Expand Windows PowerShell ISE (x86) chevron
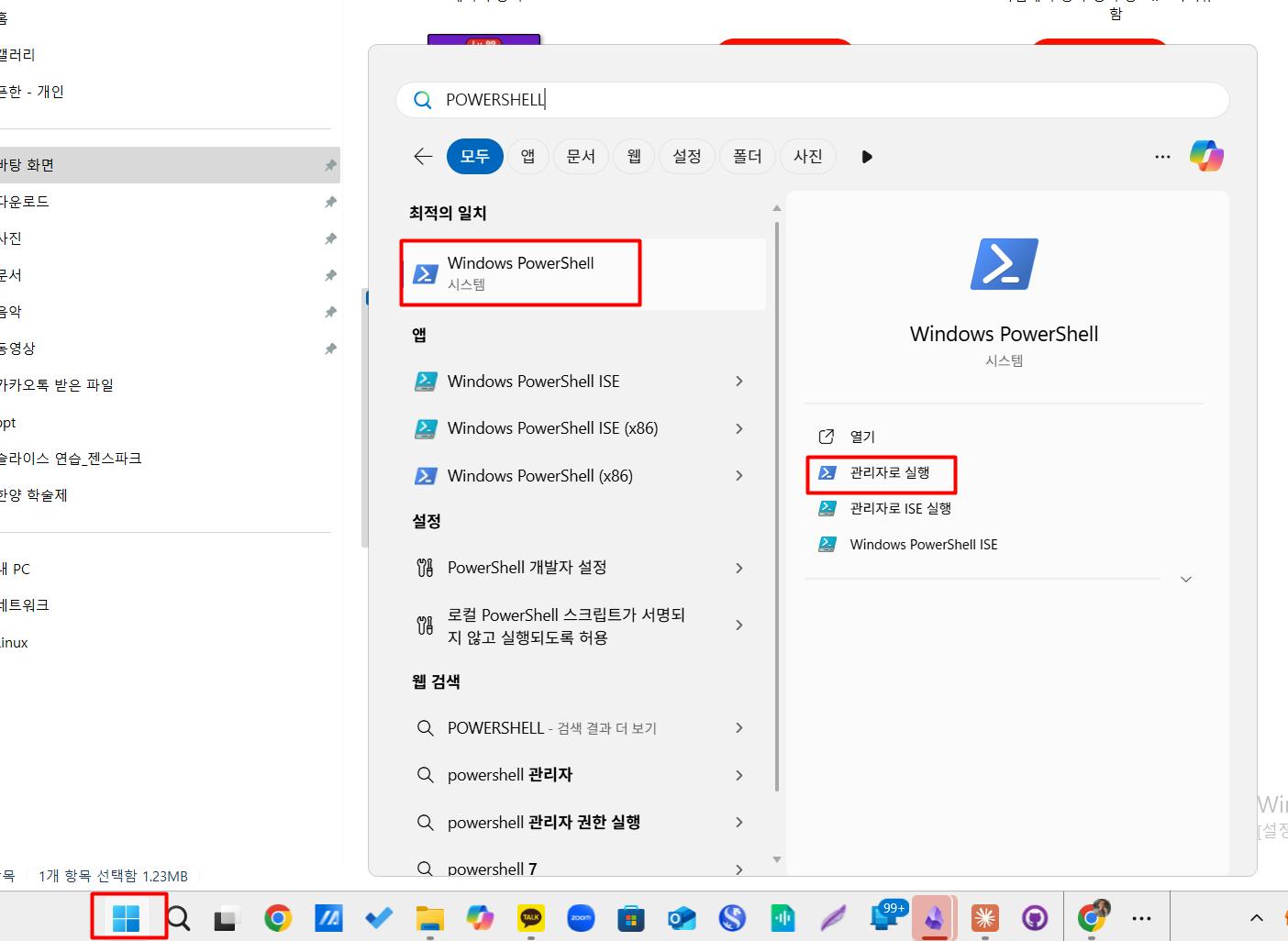The height and width of the screenshot is (941, 1288). pyautogui.click(x=739, y=428)
